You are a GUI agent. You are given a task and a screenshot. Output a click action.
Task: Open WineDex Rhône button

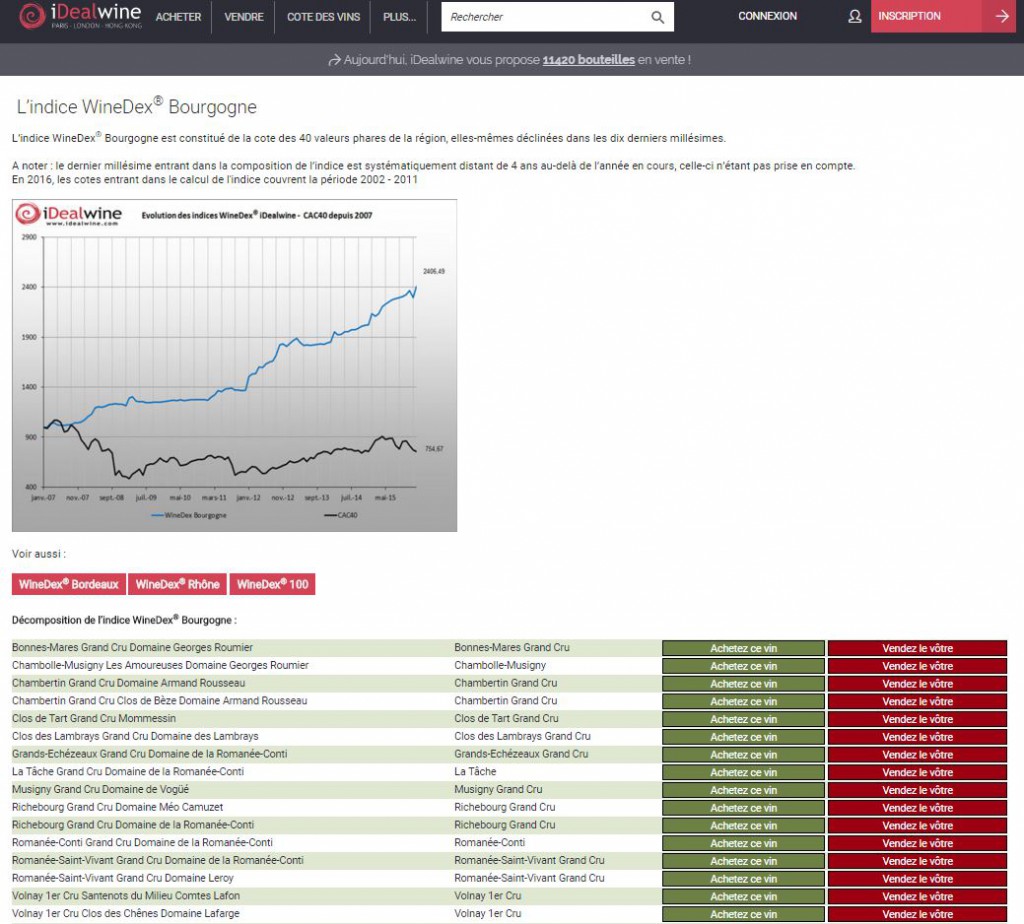[x=178, y=584]
